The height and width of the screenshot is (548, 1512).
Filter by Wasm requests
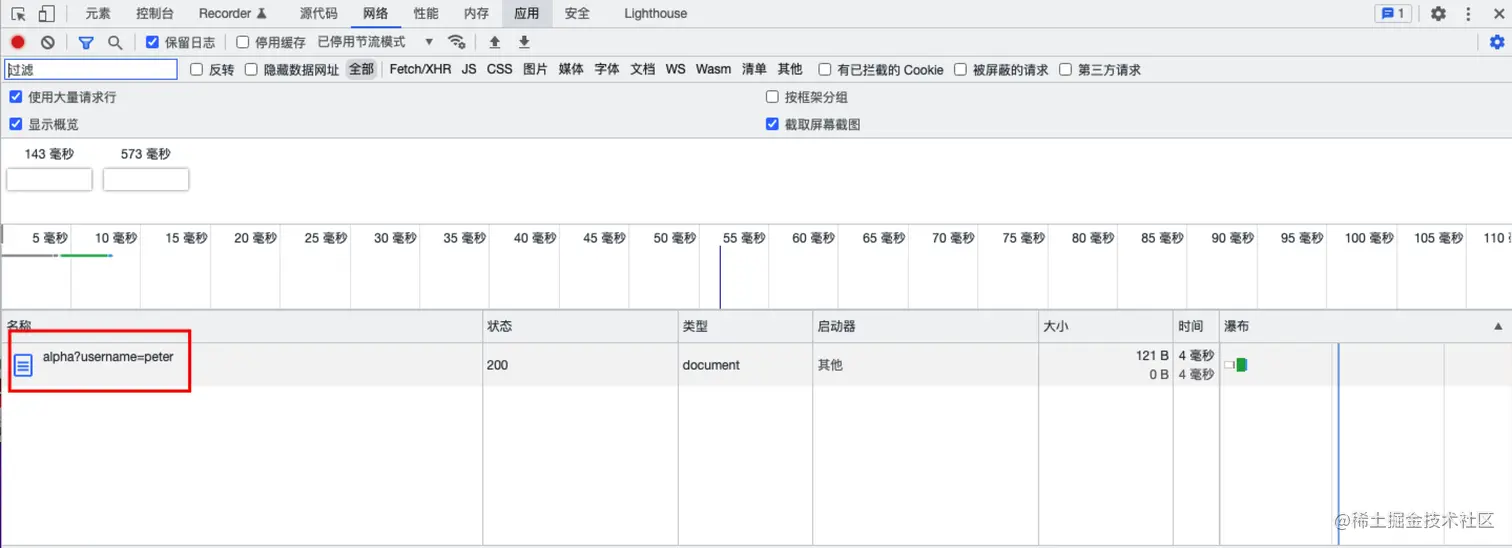coord(713,69)
